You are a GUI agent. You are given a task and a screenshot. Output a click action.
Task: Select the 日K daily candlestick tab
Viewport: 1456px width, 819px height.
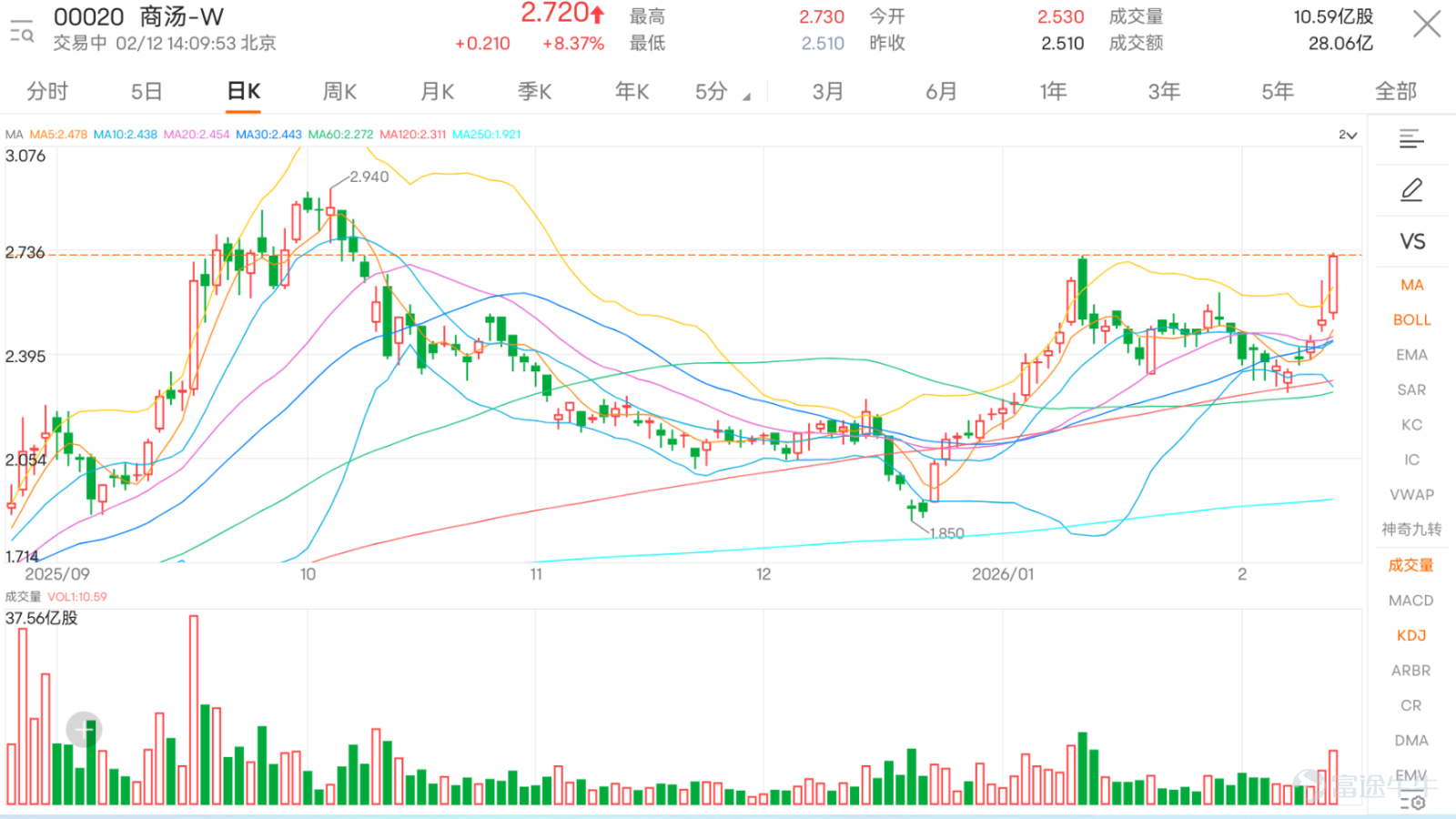[x=243, y=91]
